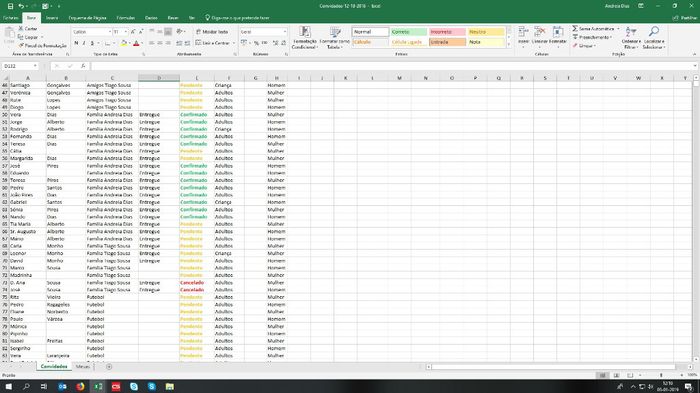Click the Cortar (Cut) scissors button
The height and width of the screenshot is (393, 700).
pos(28,29)
